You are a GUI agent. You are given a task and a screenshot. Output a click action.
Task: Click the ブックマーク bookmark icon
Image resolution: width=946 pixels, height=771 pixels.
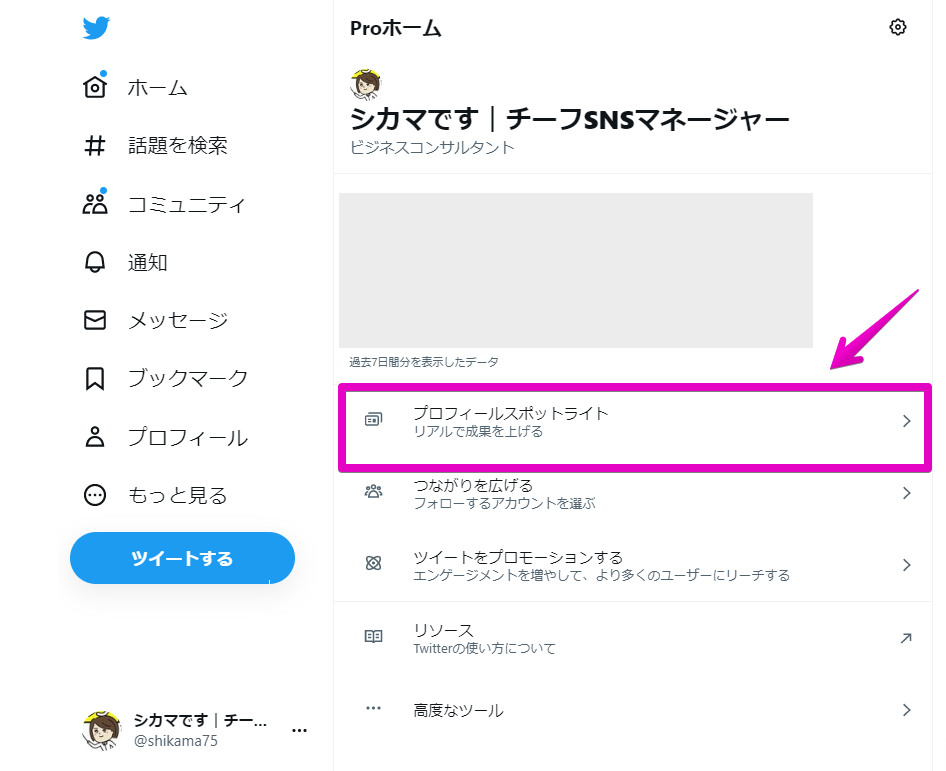pyautogui.click(x=95, y=378)
